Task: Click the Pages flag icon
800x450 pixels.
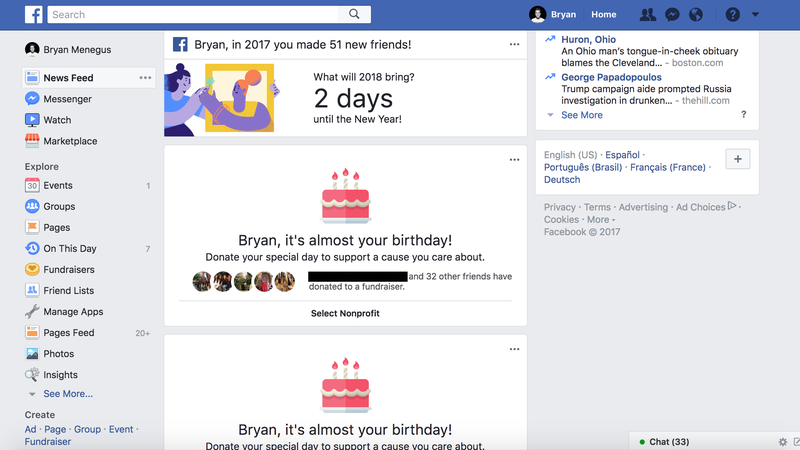Action: [x=32, y=227]
